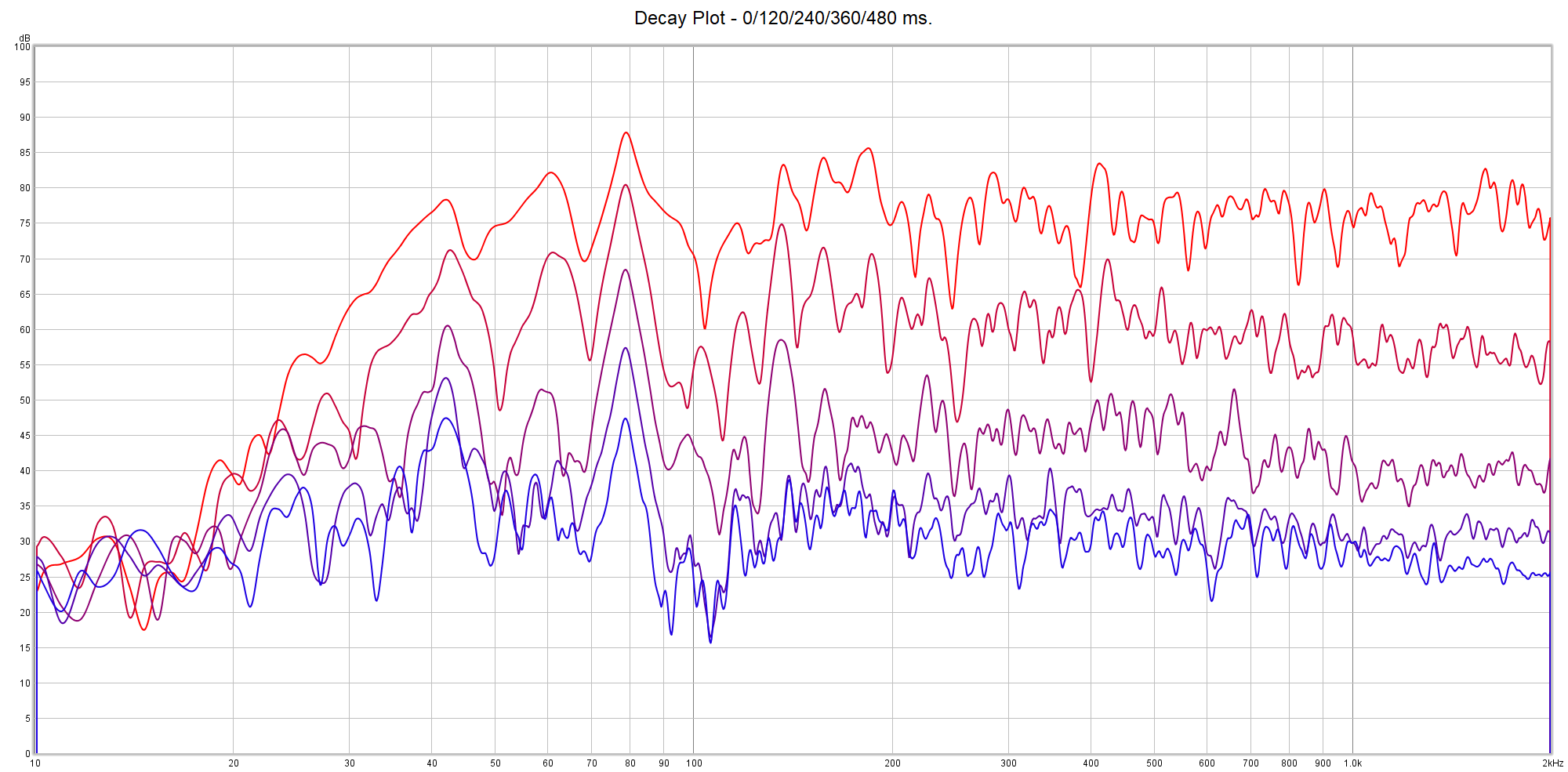This screenshot has width=1568, height=772.
Task: Click the 100 label on the dB axis
Action: 22,47
